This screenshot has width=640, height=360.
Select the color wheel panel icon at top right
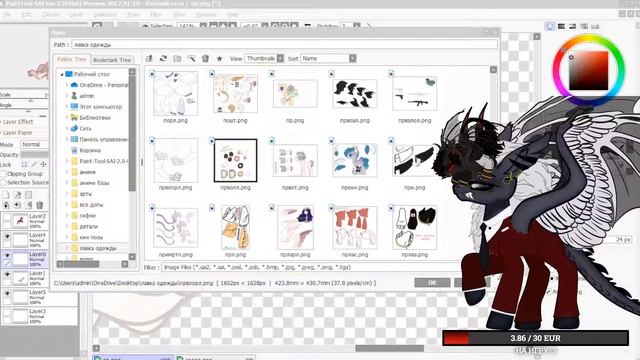coord(550,26)
